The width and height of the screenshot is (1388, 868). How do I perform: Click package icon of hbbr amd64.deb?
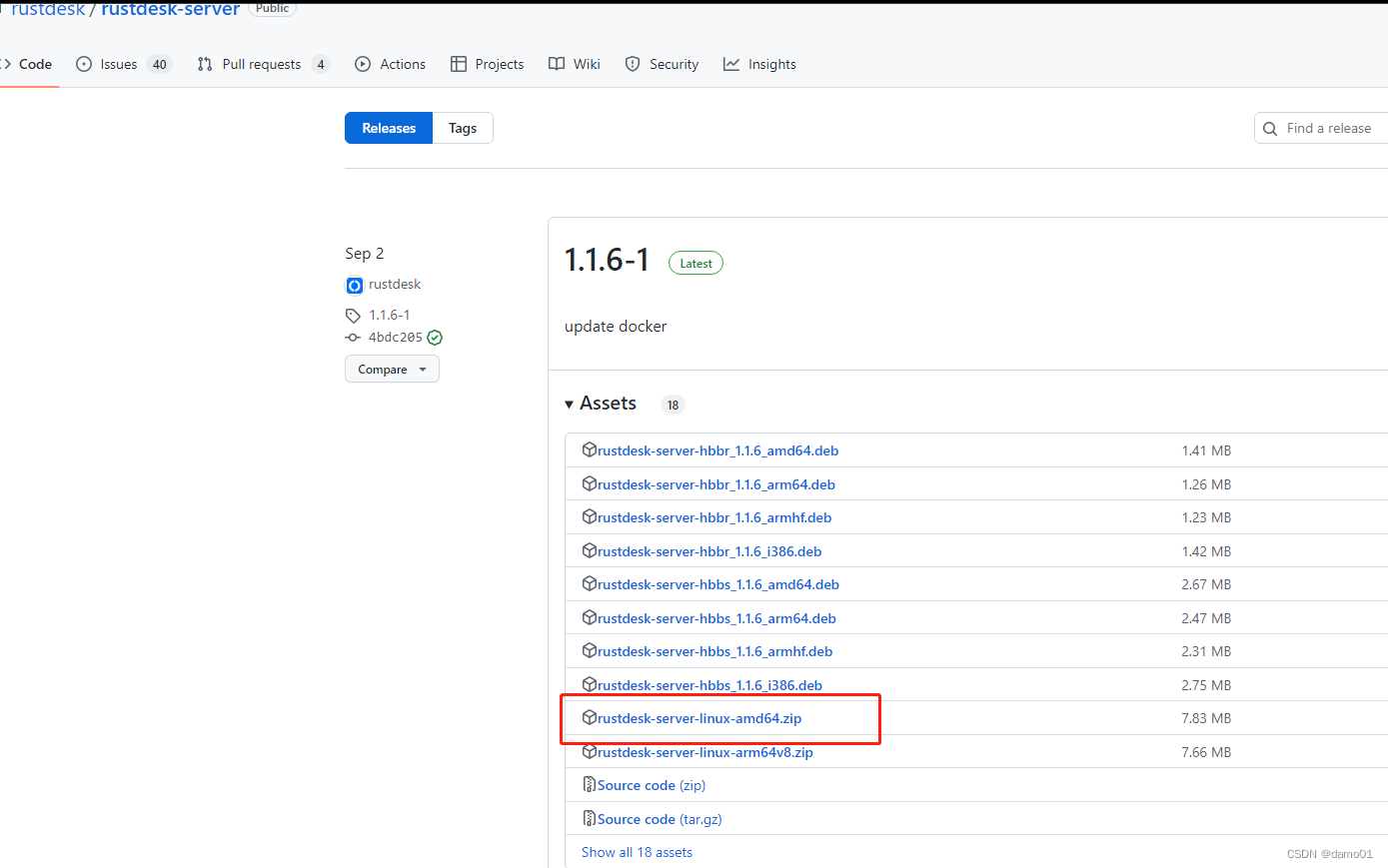click(590, 449)
